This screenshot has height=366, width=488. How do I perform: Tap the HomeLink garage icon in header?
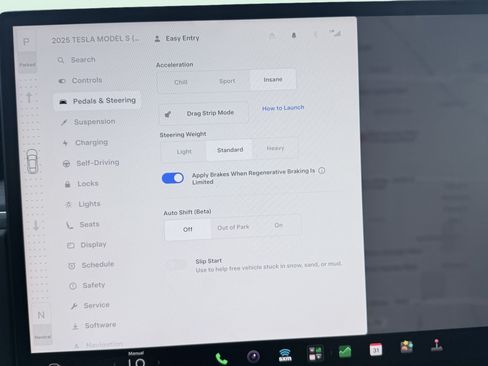coord(272,35)
